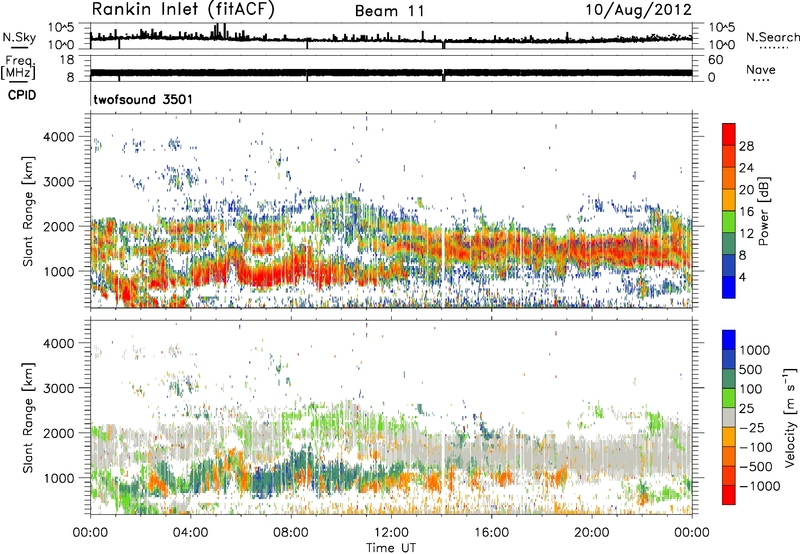Click "00:00" at the start of time axis
Screen dimensions: 800x554
click(x=90, y=533)
